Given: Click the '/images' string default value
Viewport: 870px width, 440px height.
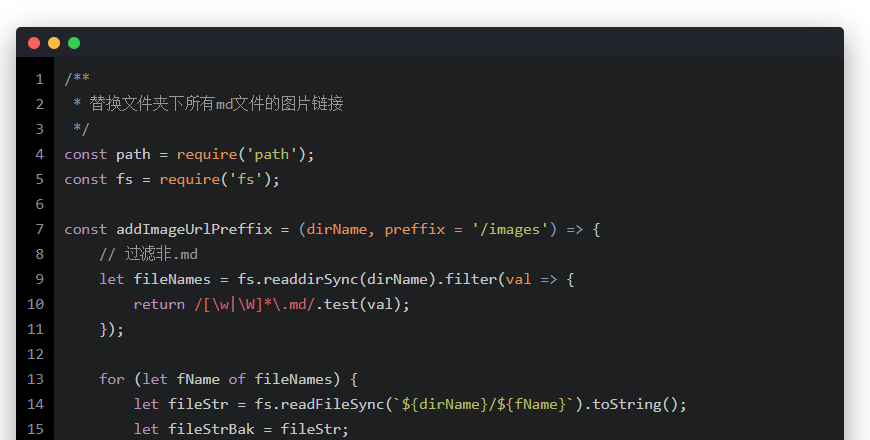Looking at the screenshot, I should pos(513,229).
